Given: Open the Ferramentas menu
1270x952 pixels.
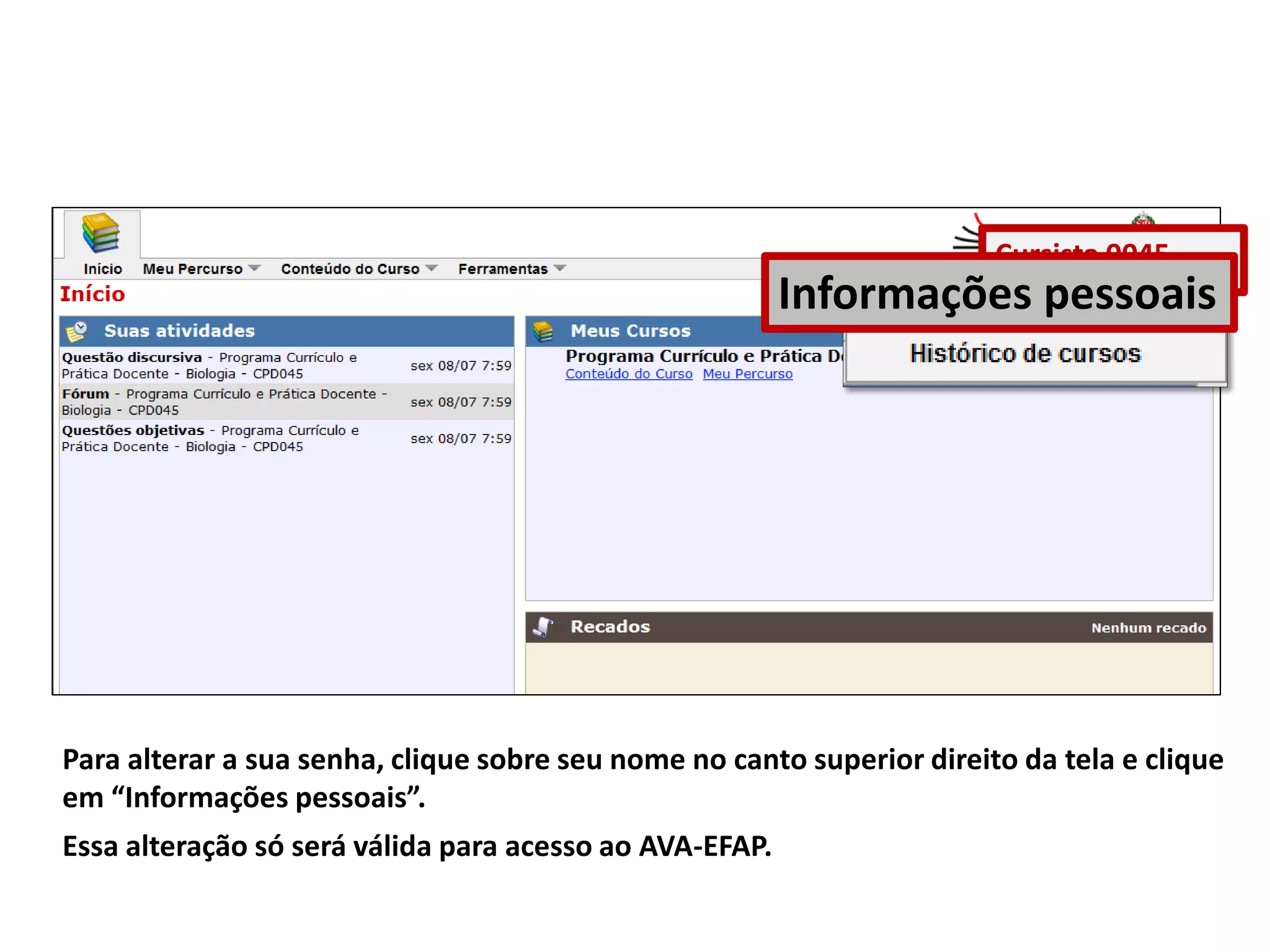Looking at the screenshot, I should click(503, 269).
